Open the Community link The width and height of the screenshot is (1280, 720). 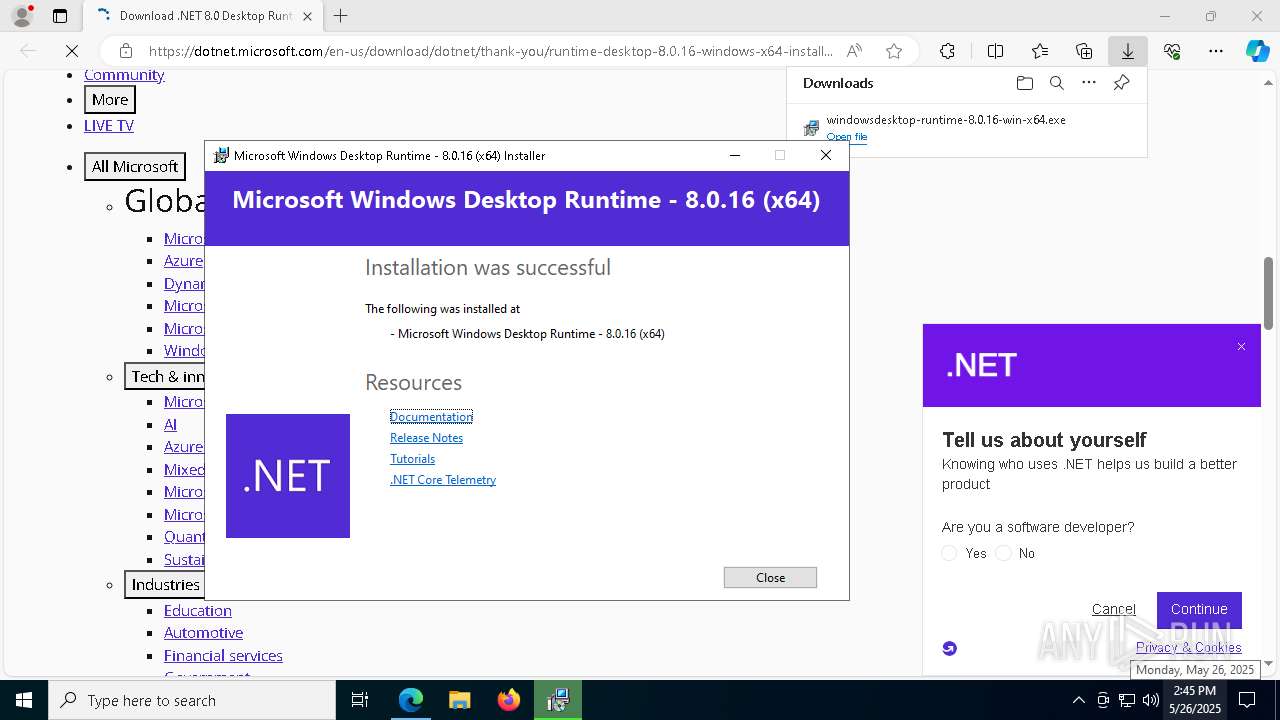124,75
